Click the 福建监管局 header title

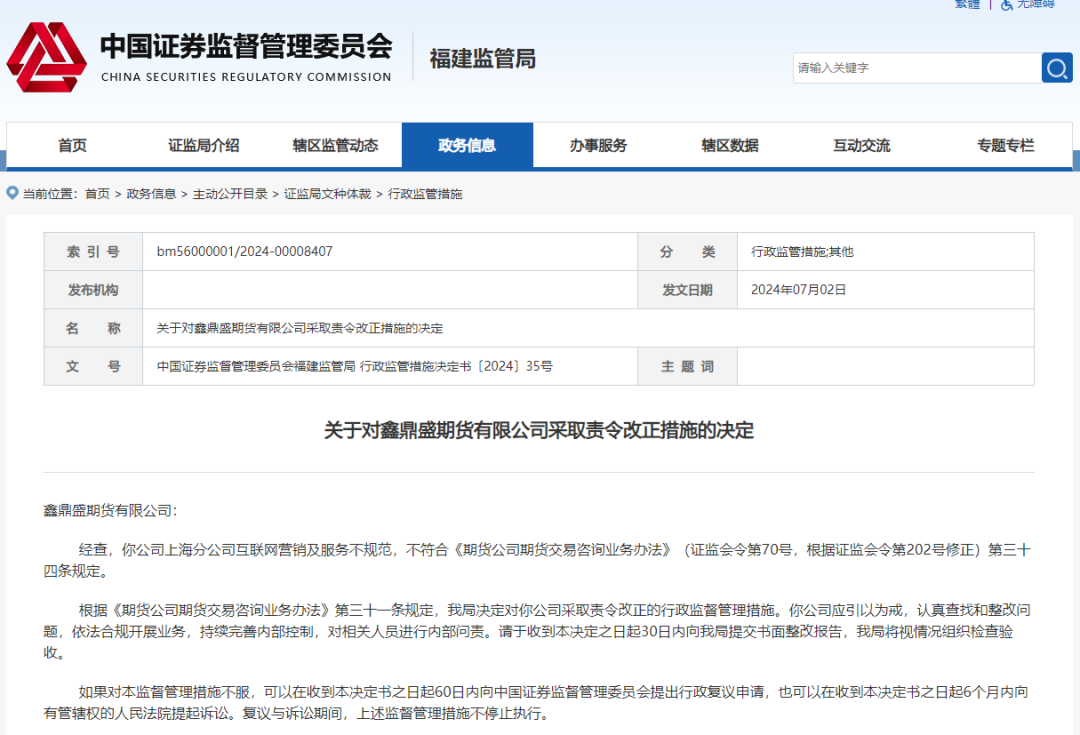tap(483, 59)
